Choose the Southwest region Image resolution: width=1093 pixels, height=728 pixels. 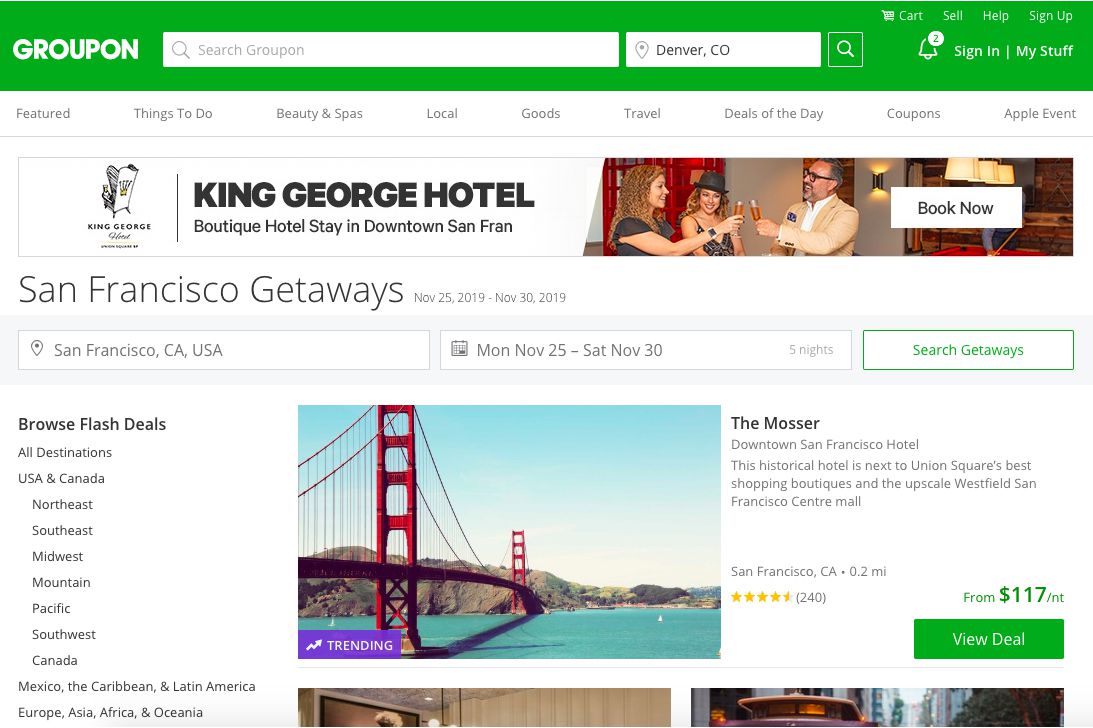[63, 635]
